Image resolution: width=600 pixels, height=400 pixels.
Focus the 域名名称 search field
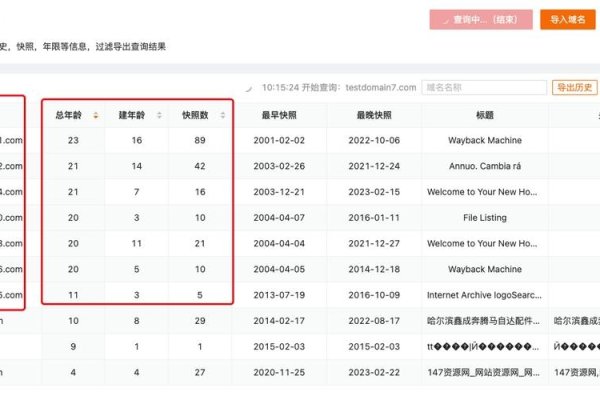[484, 87]
